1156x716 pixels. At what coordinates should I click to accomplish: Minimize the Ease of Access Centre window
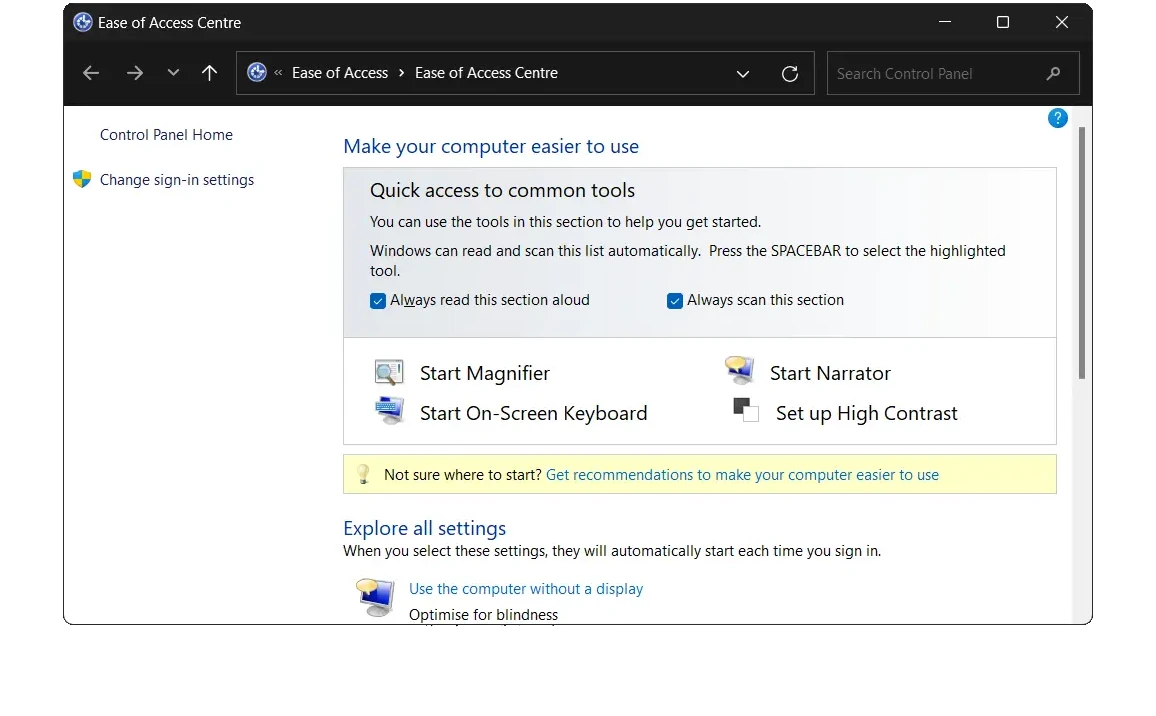944,22
